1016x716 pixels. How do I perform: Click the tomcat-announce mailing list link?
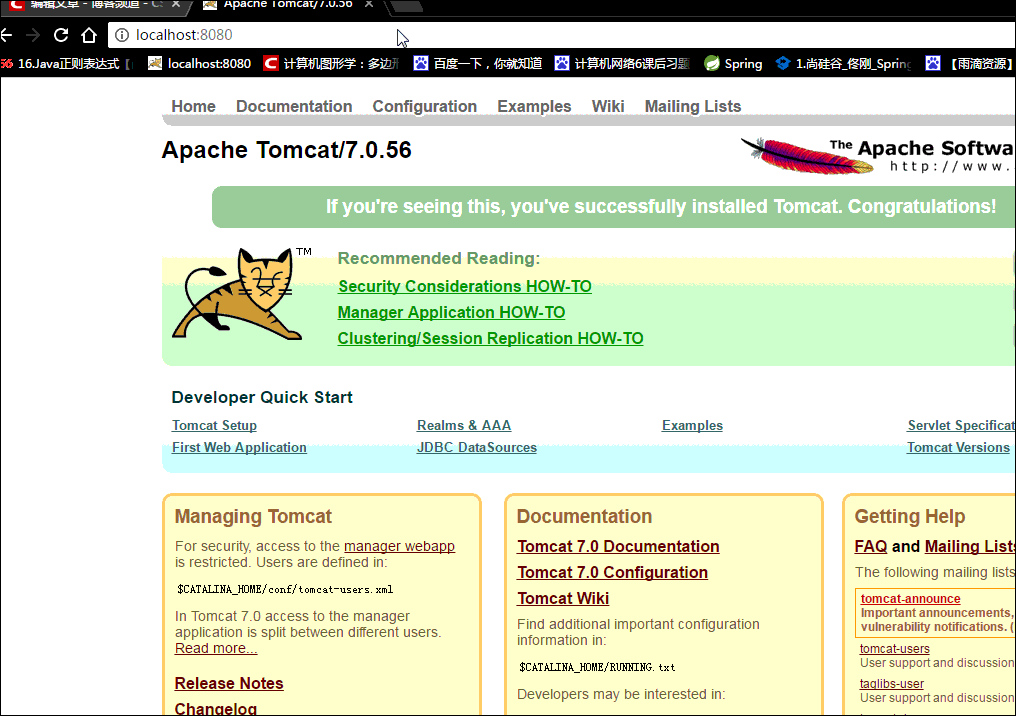[x=910, y=599]
